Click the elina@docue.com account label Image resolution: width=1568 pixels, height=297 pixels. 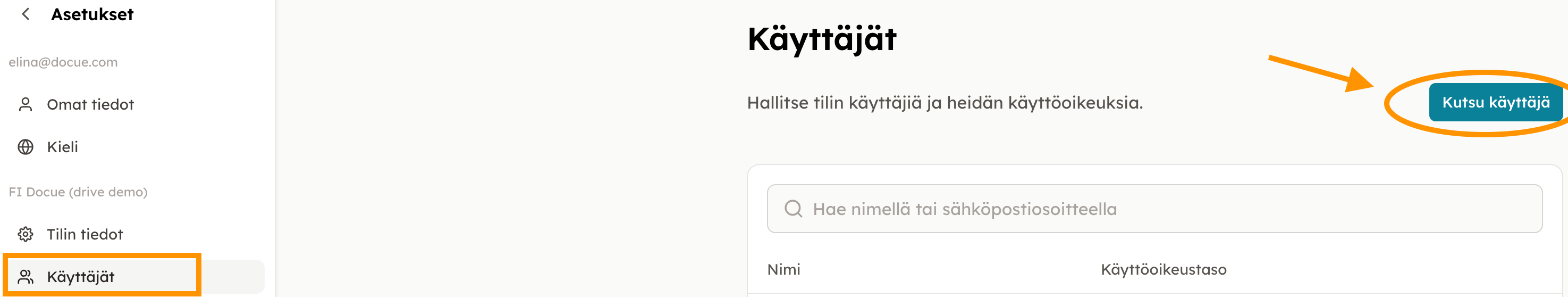63,62
